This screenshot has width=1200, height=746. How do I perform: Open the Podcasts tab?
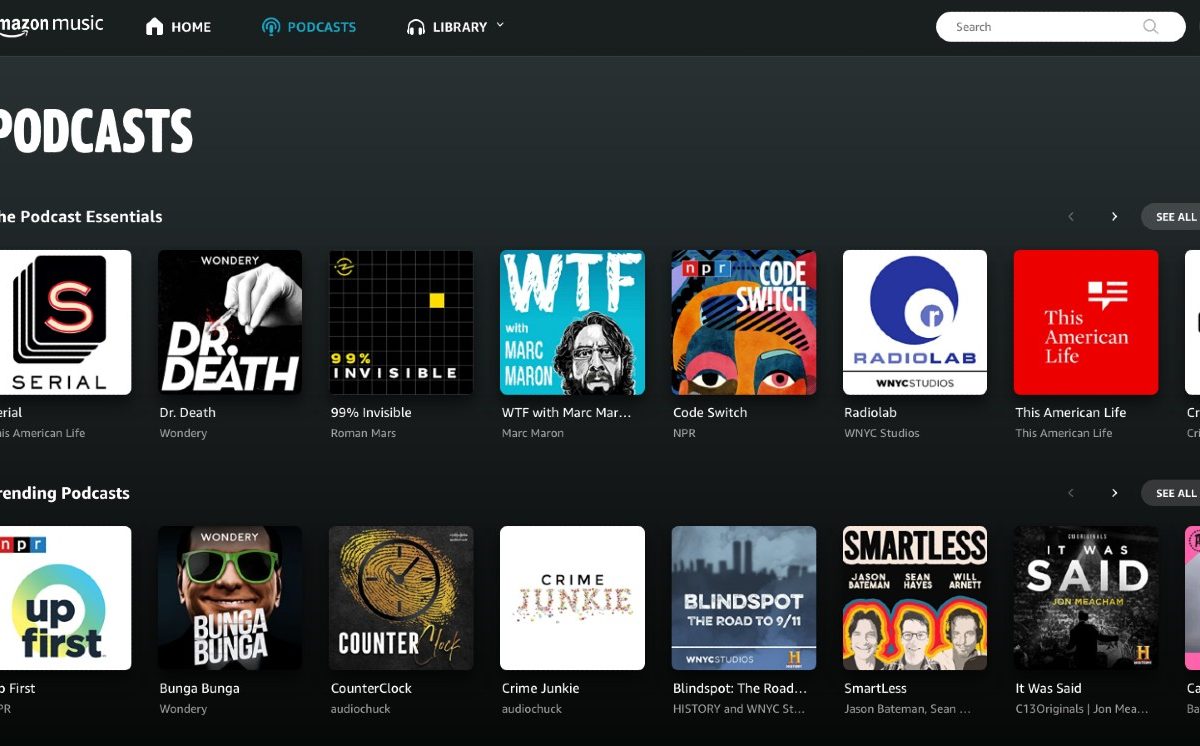[x=308, y=27]
